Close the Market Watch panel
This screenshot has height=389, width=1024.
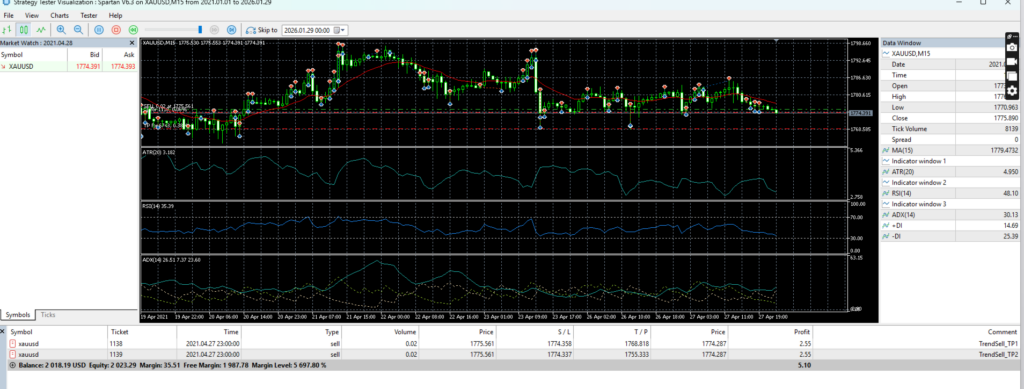click(133, 43)
